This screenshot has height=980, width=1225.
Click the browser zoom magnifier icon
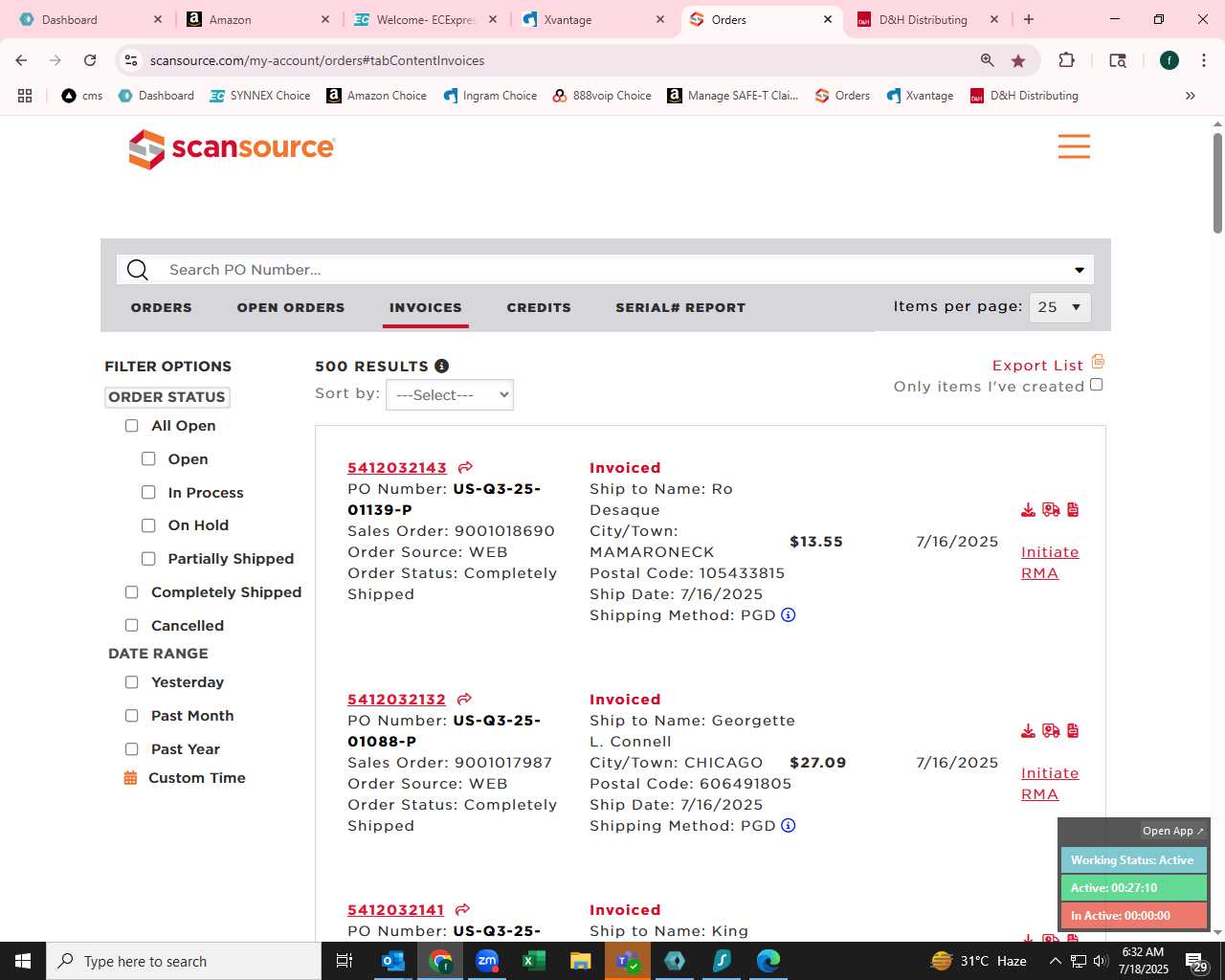pos(988,60)
